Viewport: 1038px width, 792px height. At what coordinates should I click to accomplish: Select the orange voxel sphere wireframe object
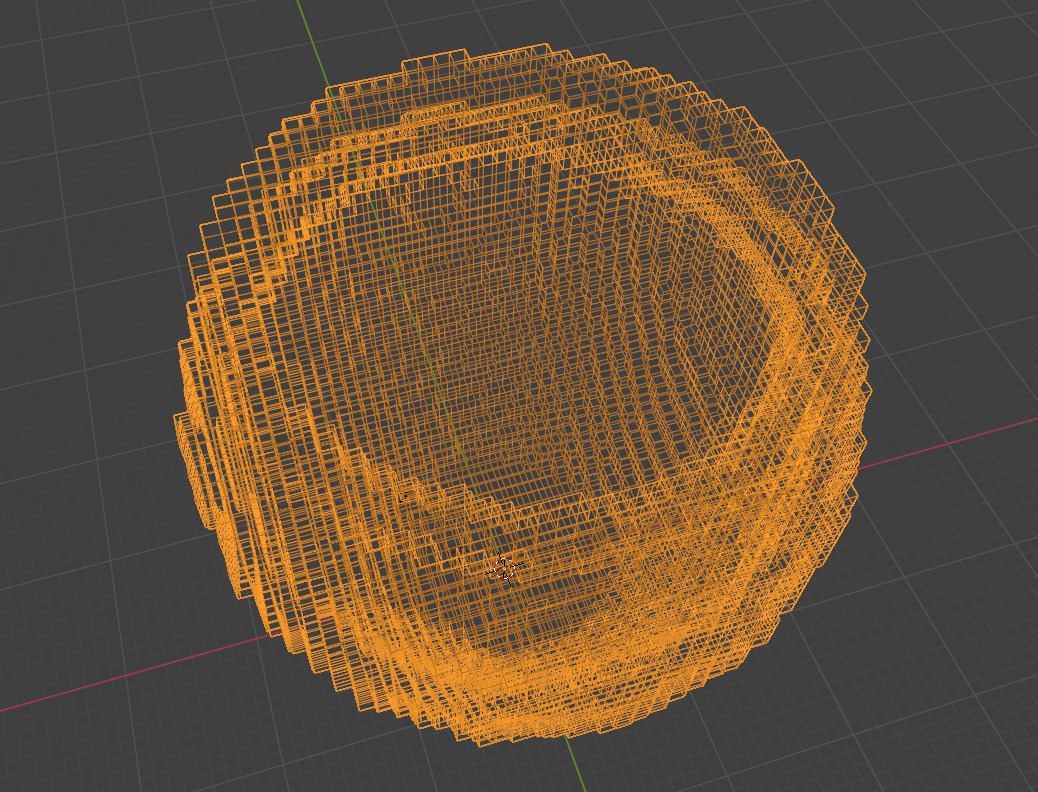pyautogui.click(x=522, y=395)
